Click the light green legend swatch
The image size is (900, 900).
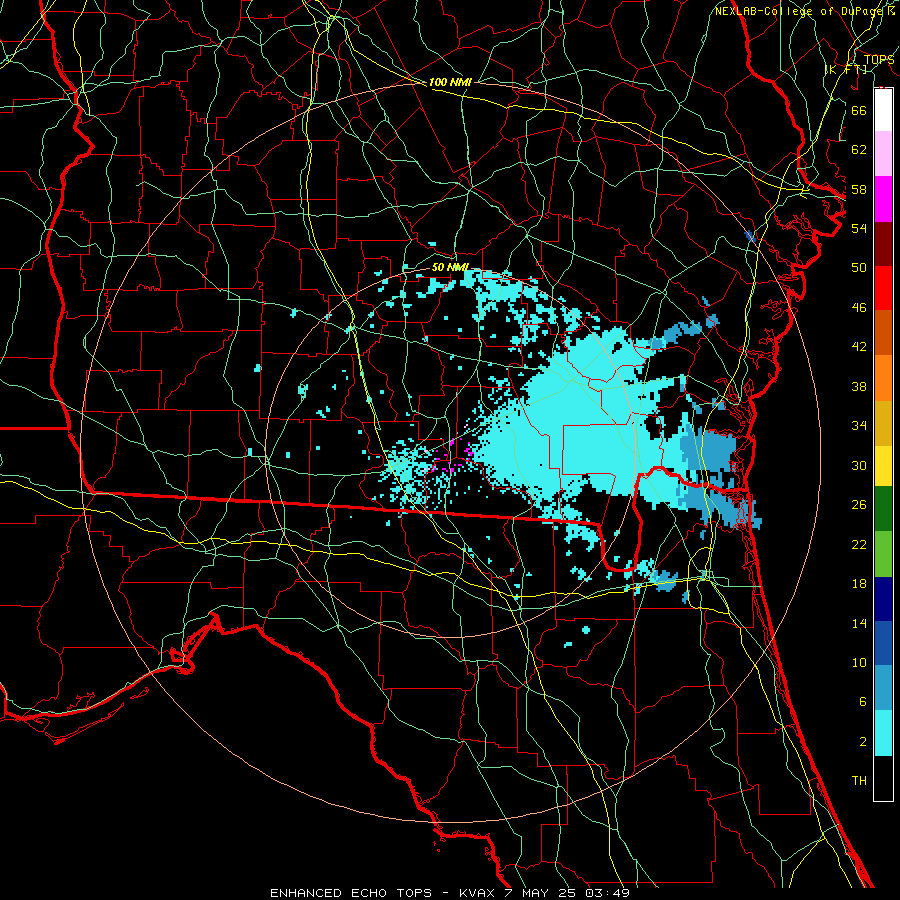click(x=883, y=554)
